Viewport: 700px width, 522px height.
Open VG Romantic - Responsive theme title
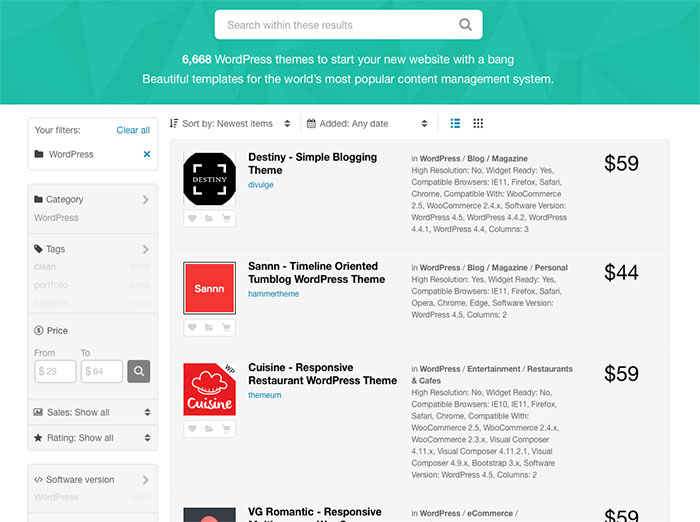click(x=315, y=513)
